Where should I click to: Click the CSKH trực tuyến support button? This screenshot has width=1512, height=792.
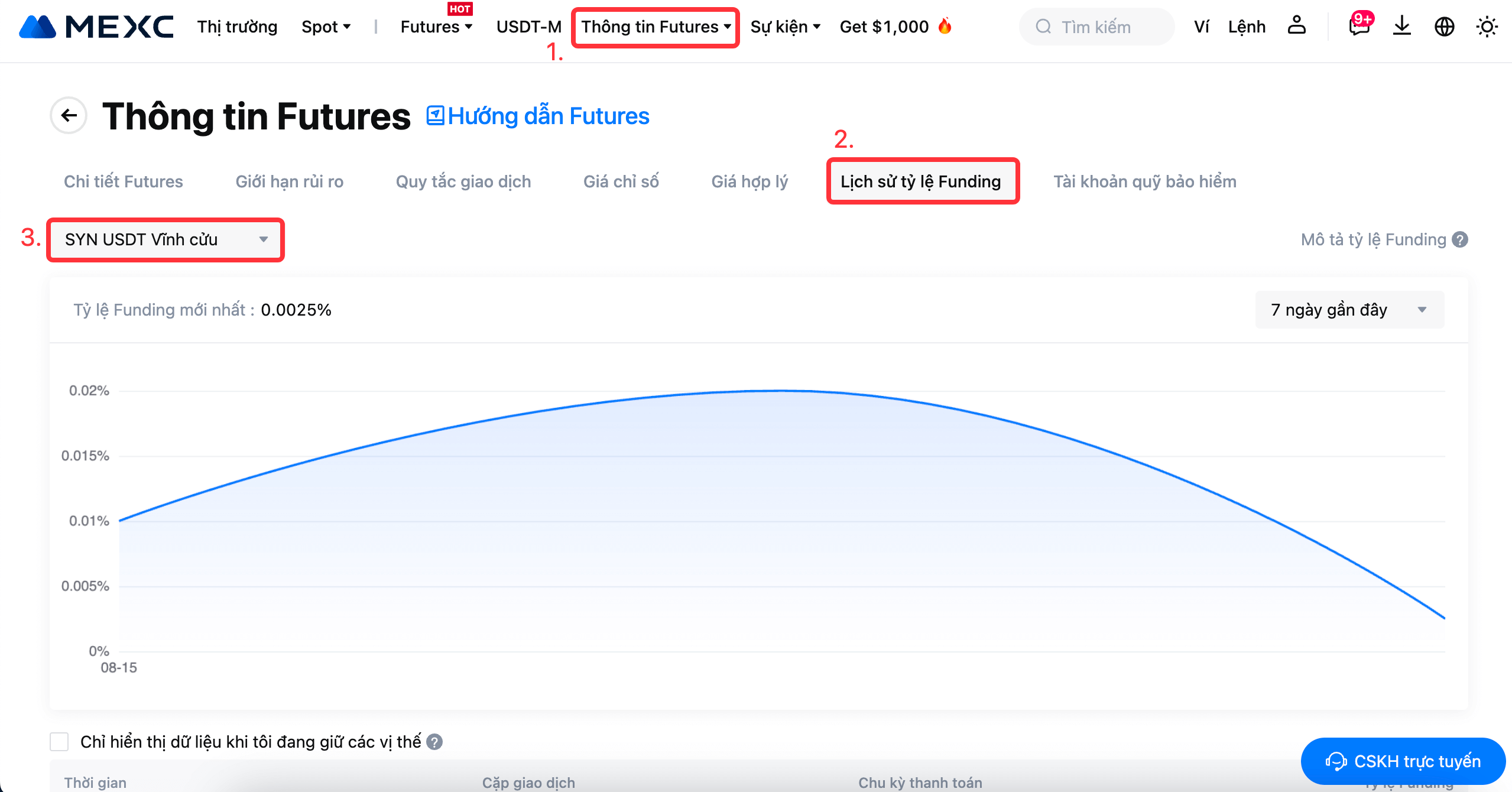coord(1403,761)
